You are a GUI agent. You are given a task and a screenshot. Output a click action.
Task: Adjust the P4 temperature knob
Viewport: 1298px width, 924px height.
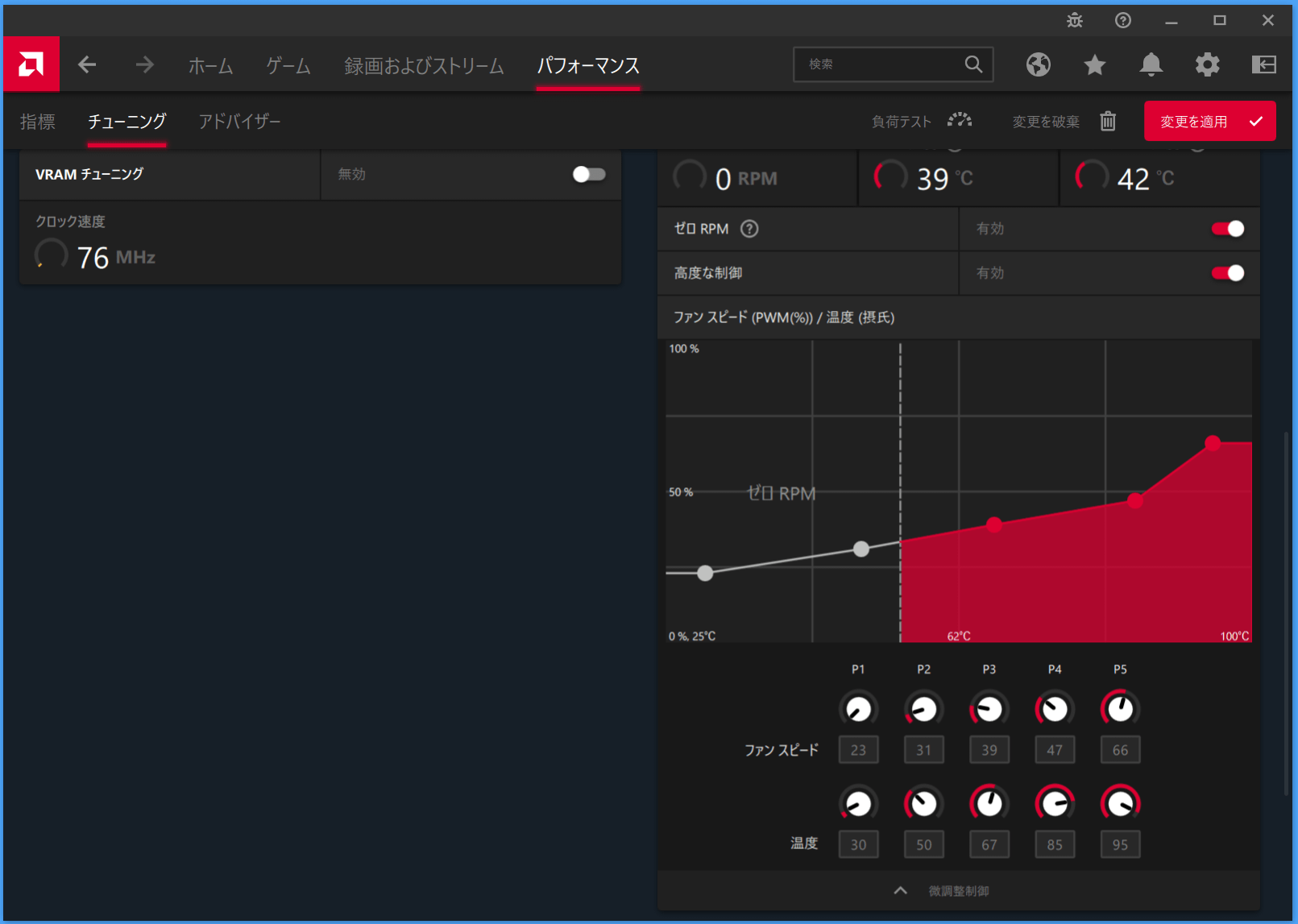(x=1055, y=803)
